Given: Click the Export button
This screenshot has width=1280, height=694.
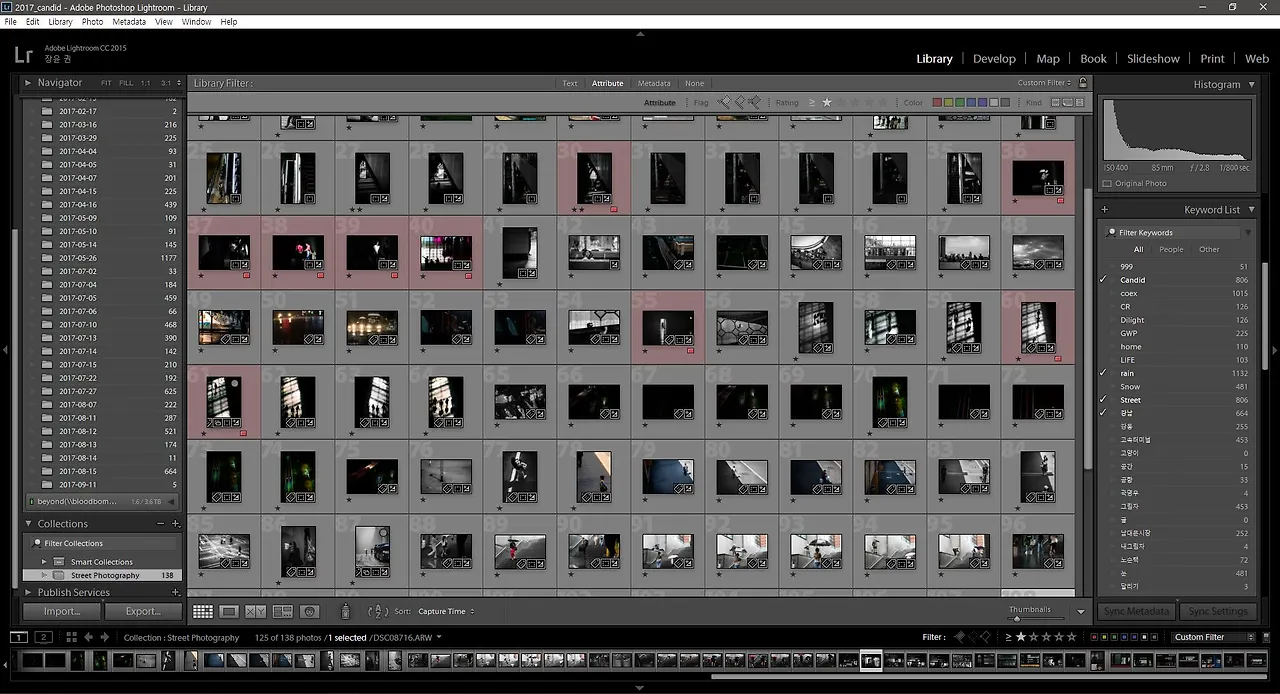Looking at the screenshot, I should 143,611.
